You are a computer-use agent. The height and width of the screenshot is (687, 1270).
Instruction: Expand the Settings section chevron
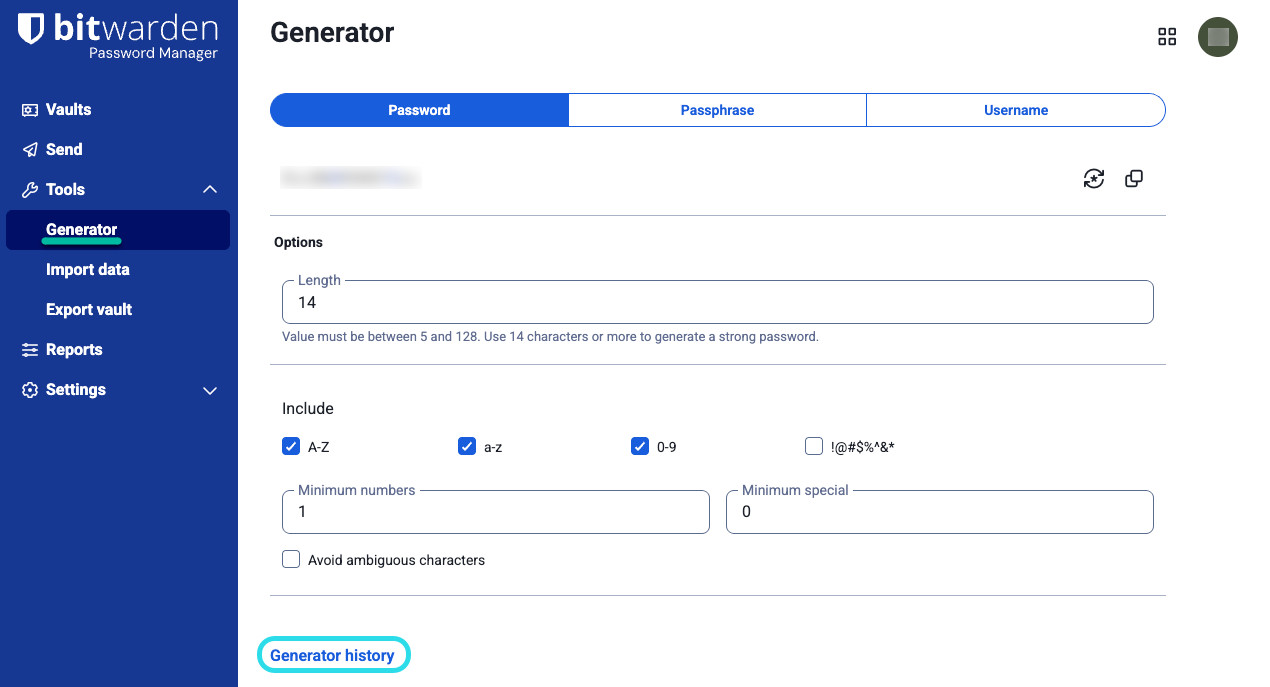pyautogui.click(x=209, y=390)
